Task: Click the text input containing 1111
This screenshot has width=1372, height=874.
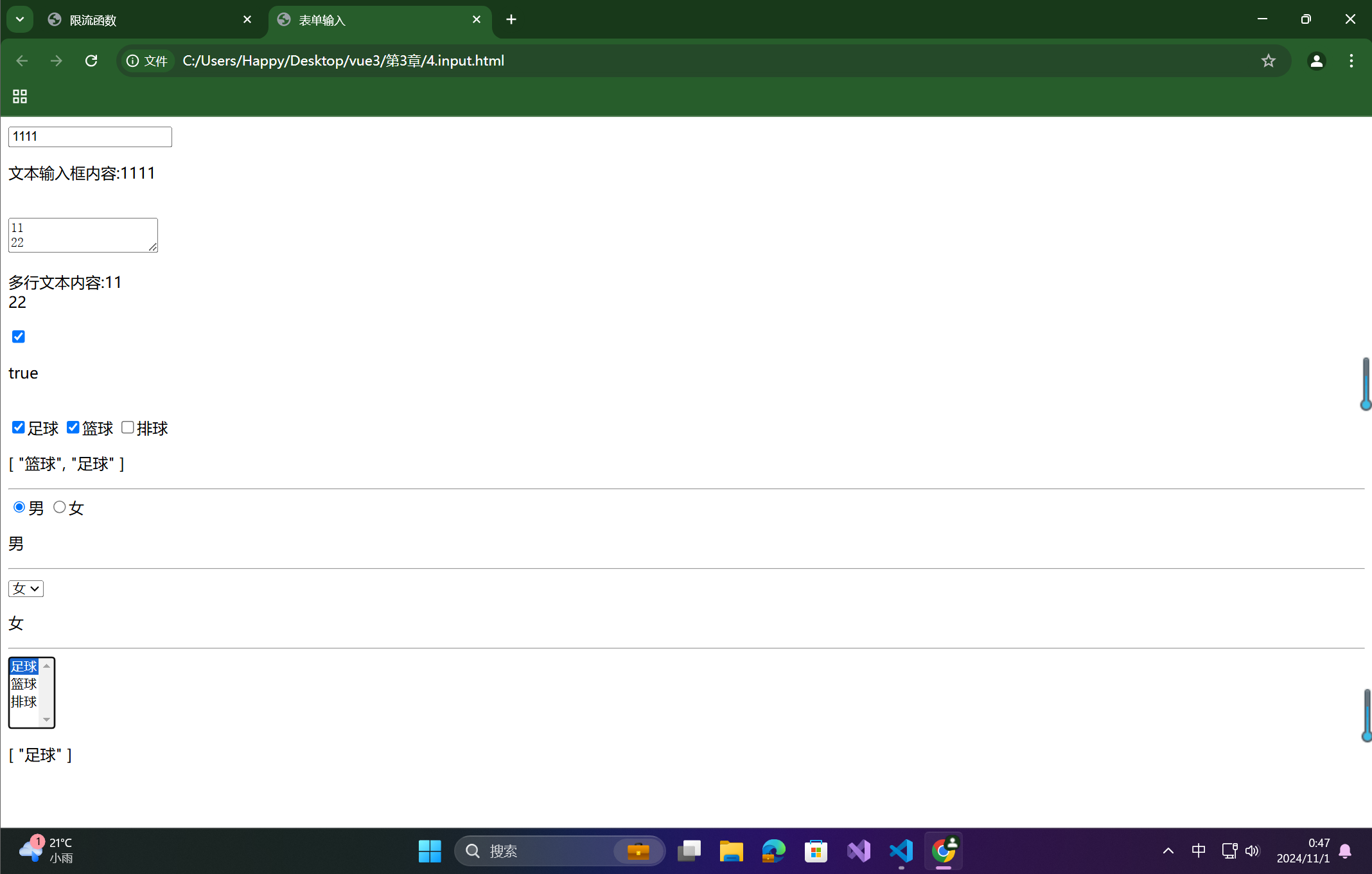Action: pyautogui.click(x=90, y=136)
